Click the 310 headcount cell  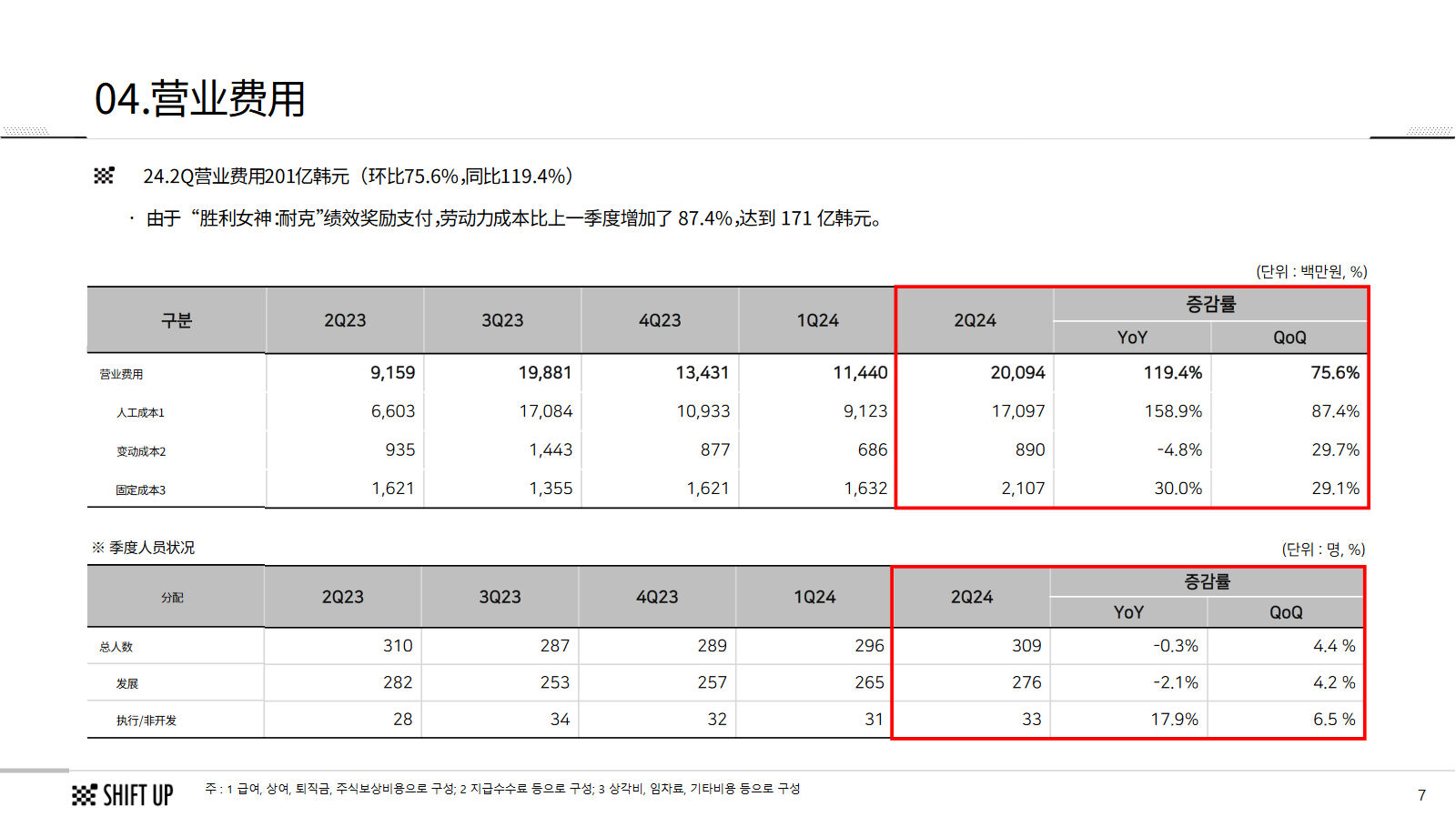click(398, 645)
